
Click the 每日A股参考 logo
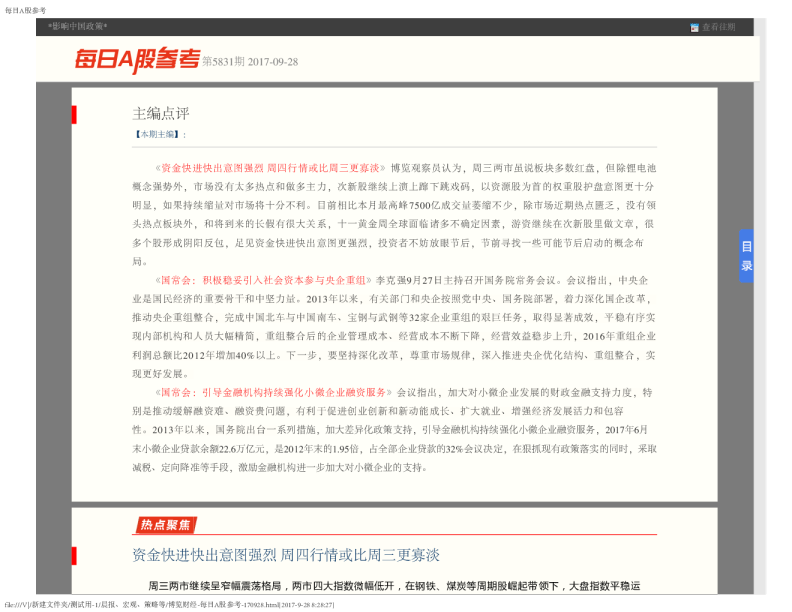[x=137, y=60]
